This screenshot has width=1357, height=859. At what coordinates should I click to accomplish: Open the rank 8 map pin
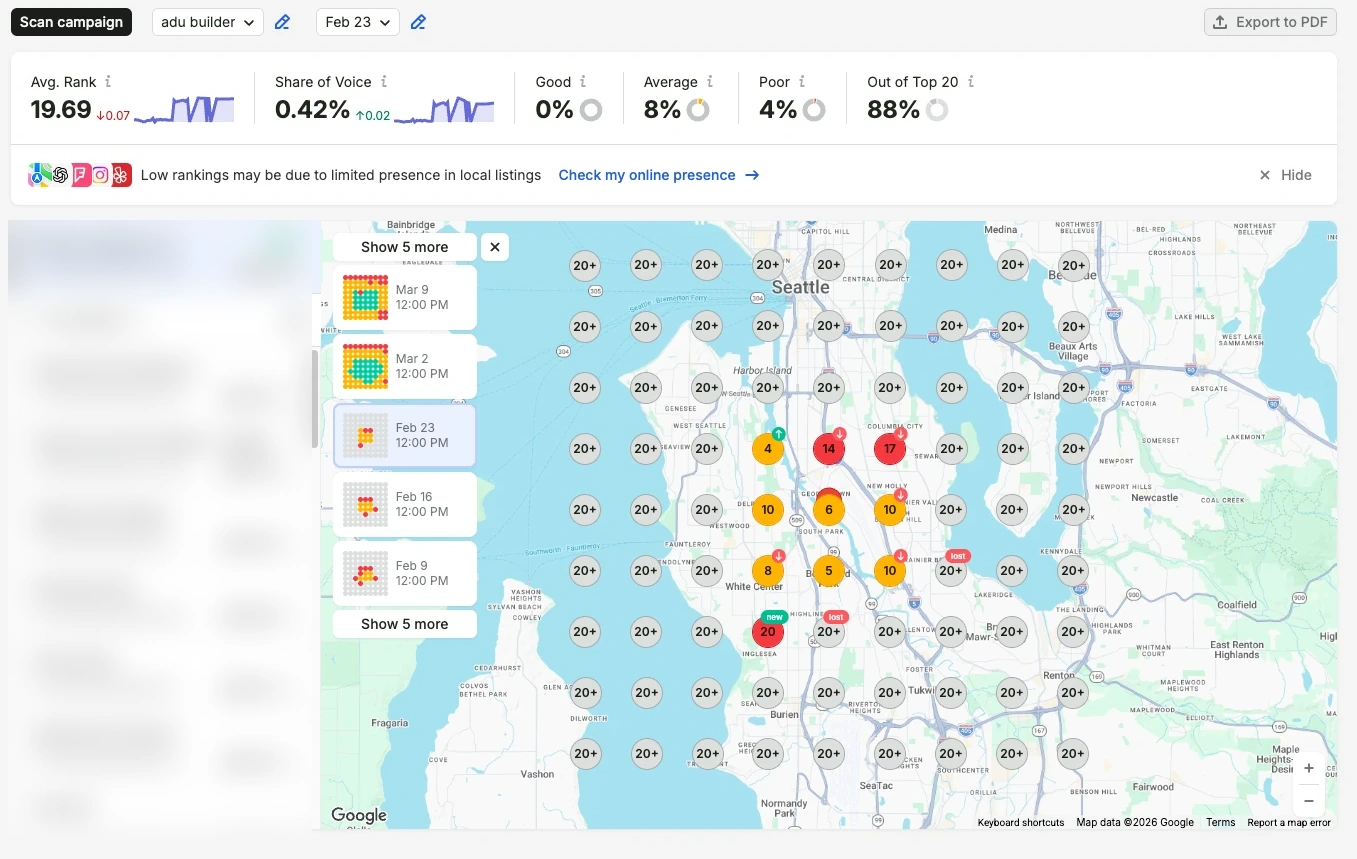[768, 571]
